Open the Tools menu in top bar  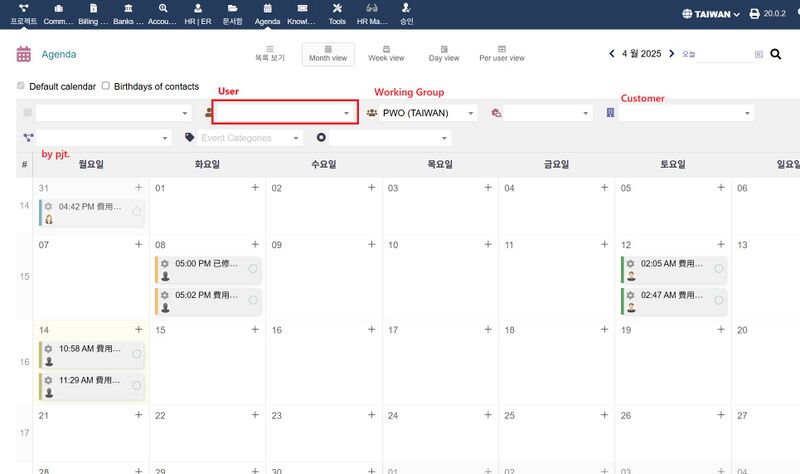pyautogui.click(x=337, y=13)
